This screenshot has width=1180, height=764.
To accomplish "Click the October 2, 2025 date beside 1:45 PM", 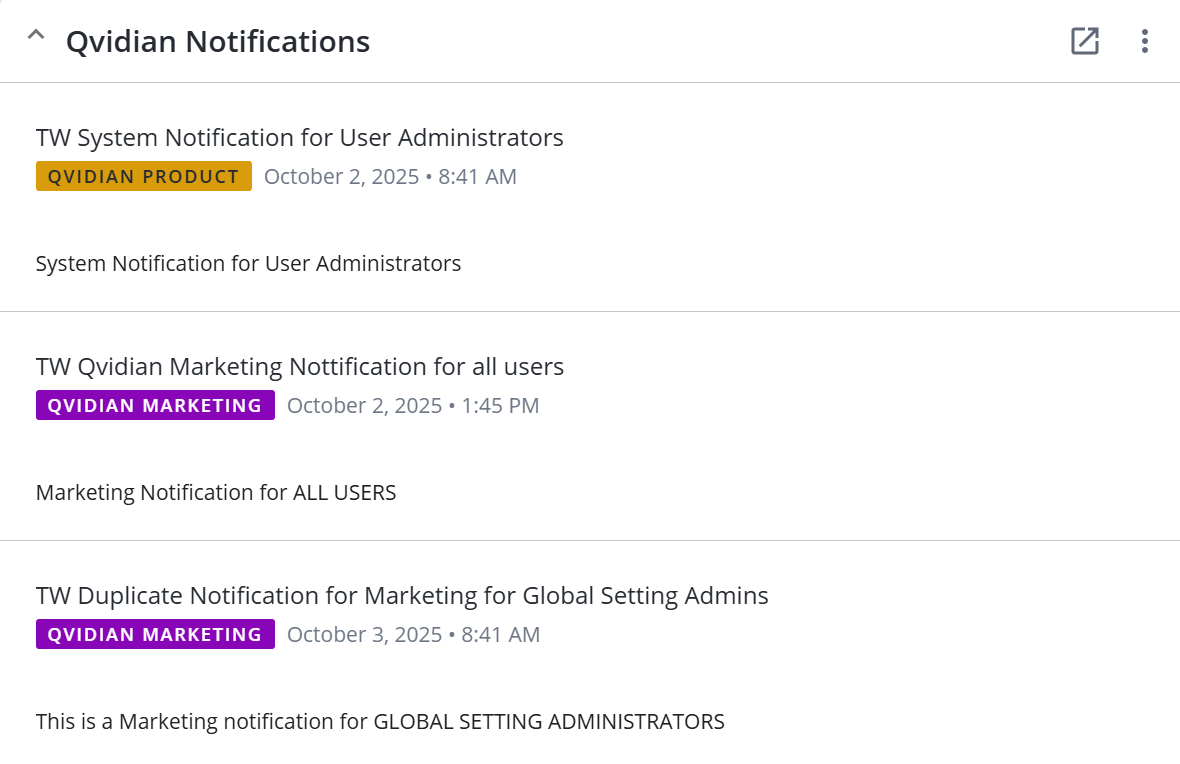I will click(x=364, y=406).
